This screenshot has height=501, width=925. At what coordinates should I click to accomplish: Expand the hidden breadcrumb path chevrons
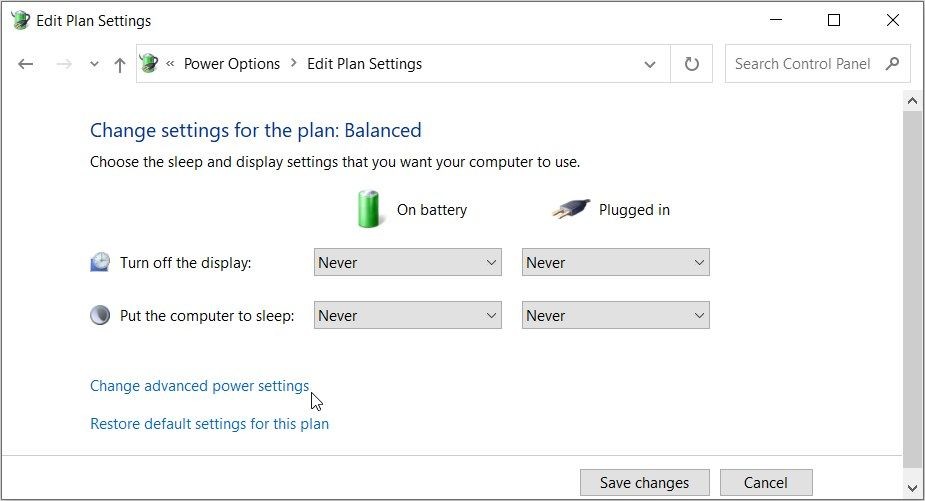[170, 64]
